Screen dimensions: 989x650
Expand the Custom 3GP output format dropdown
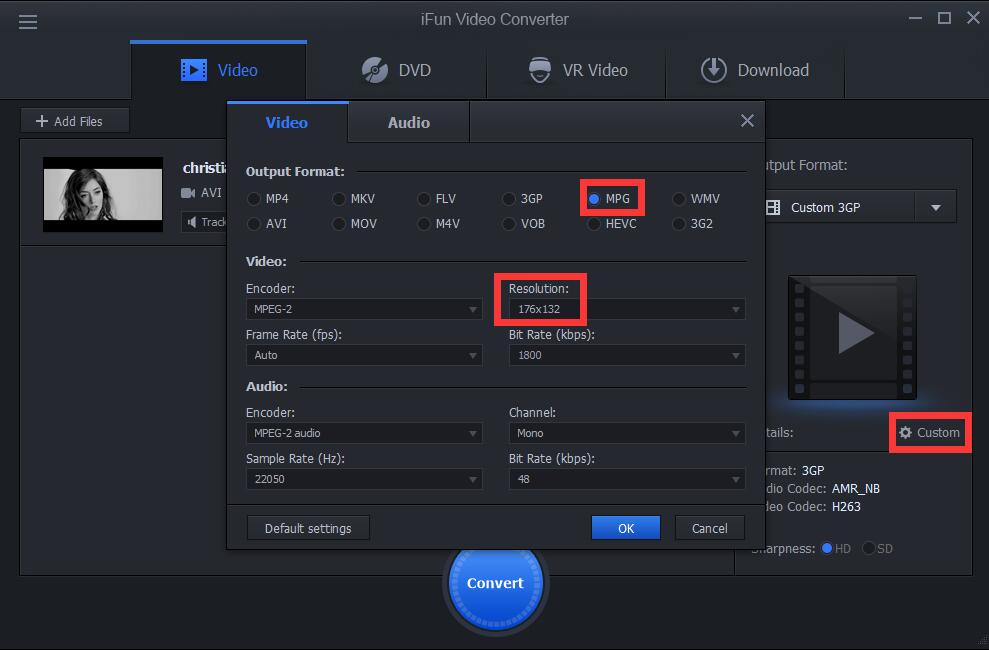pyautogui.click(x=935, y=207)
